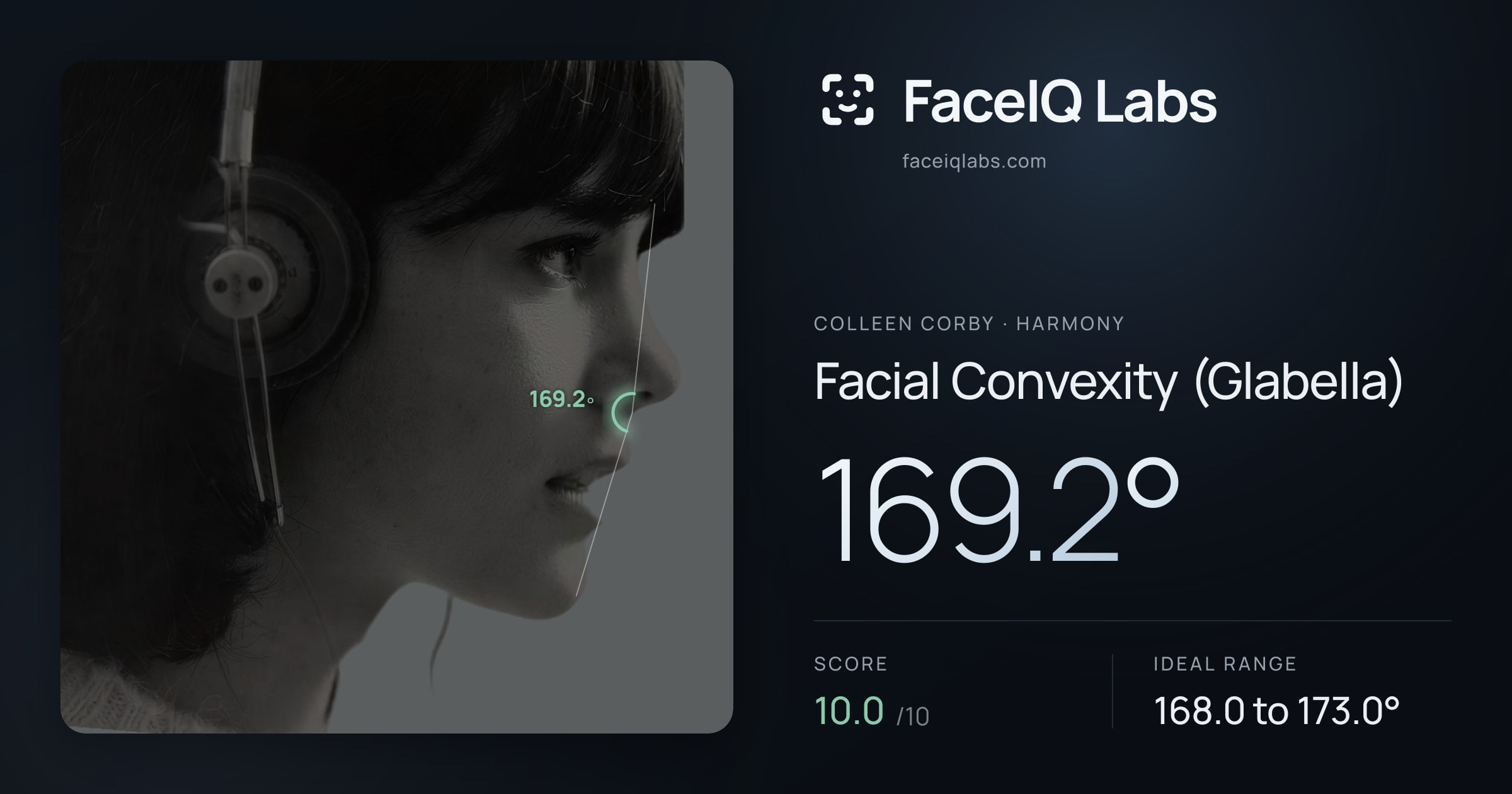
Task: Open the faceiqlabs.com link
Action: click(974, 161)
